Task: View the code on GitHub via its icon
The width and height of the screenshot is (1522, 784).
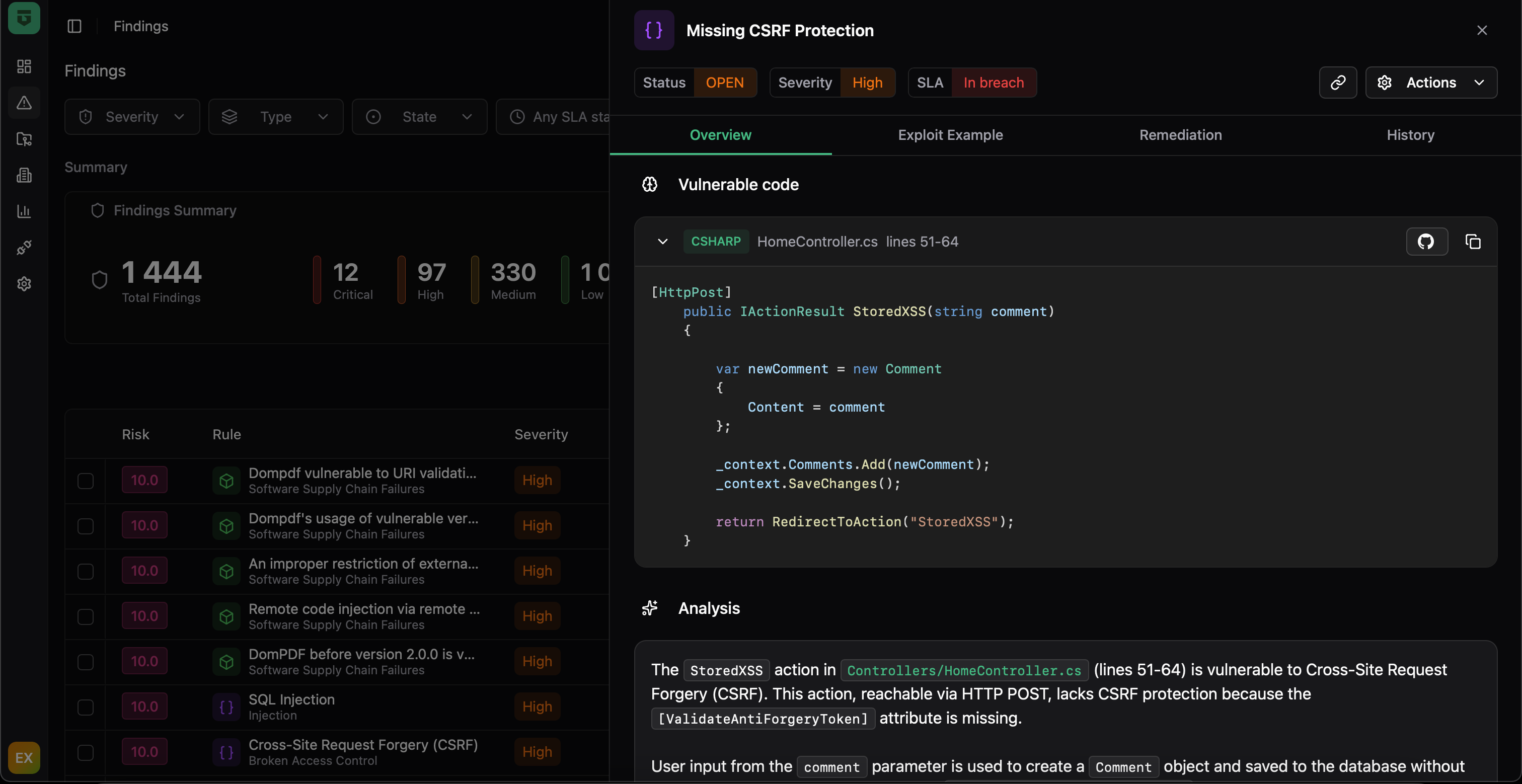Action: coord(1427,241)
